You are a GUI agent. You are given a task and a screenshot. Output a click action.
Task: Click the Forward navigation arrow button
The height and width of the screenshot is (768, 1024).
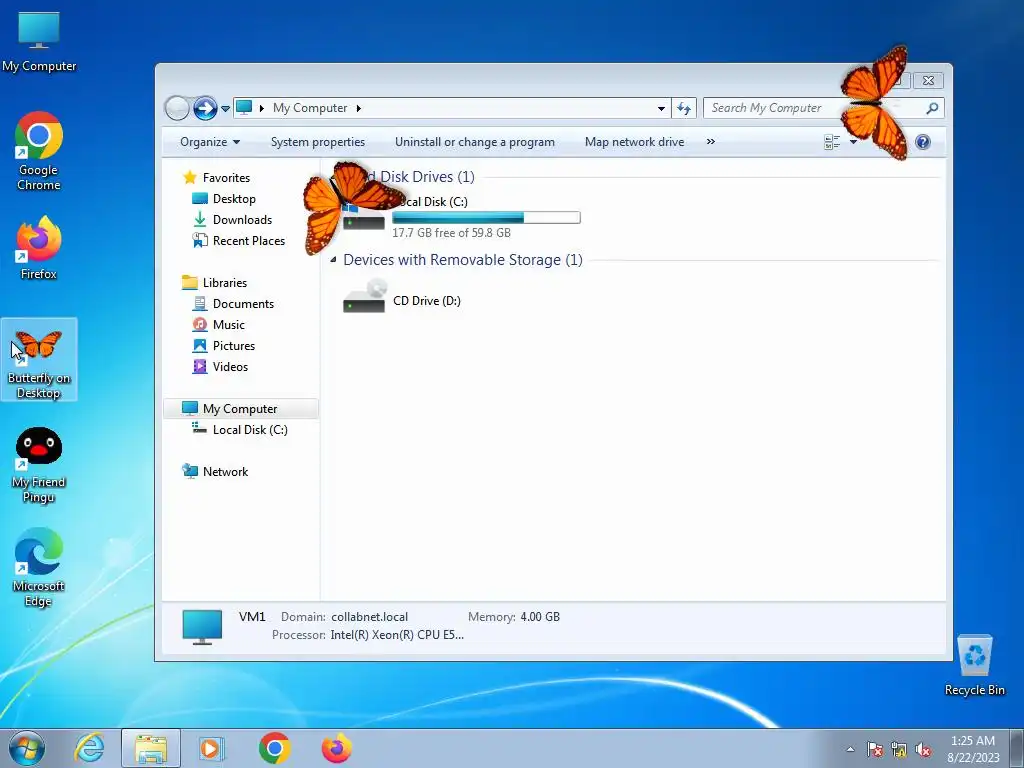pyautogui.click(x=205, y=108)
